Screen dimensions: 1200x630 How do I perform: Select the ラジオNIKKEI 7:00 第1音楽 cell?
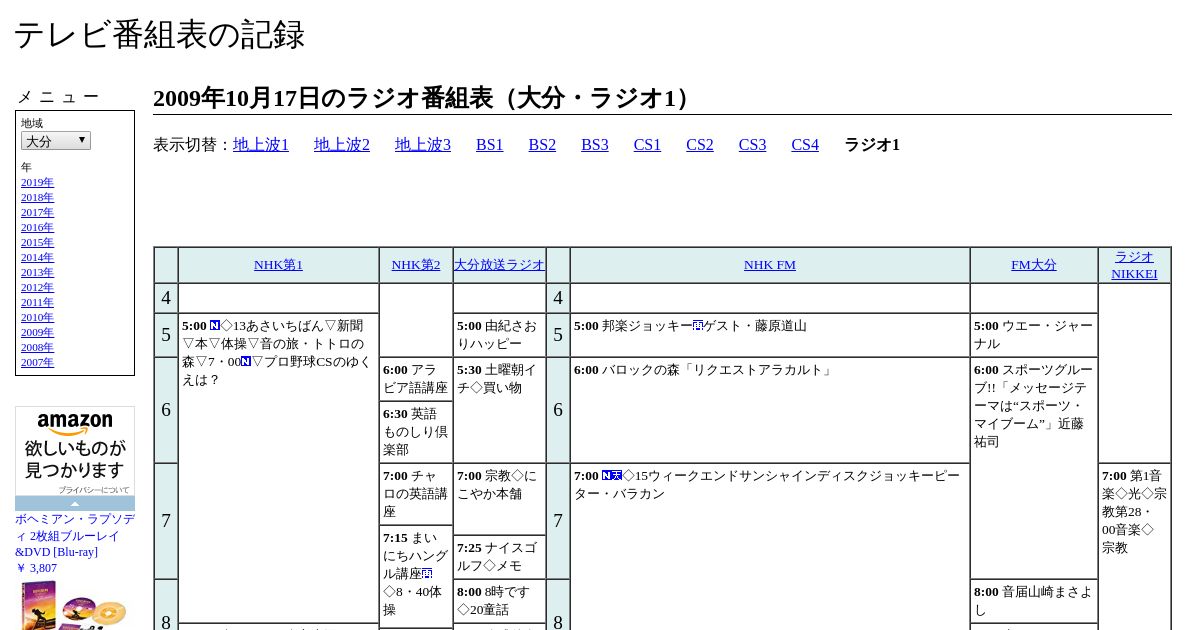(x=1134, y=547)
